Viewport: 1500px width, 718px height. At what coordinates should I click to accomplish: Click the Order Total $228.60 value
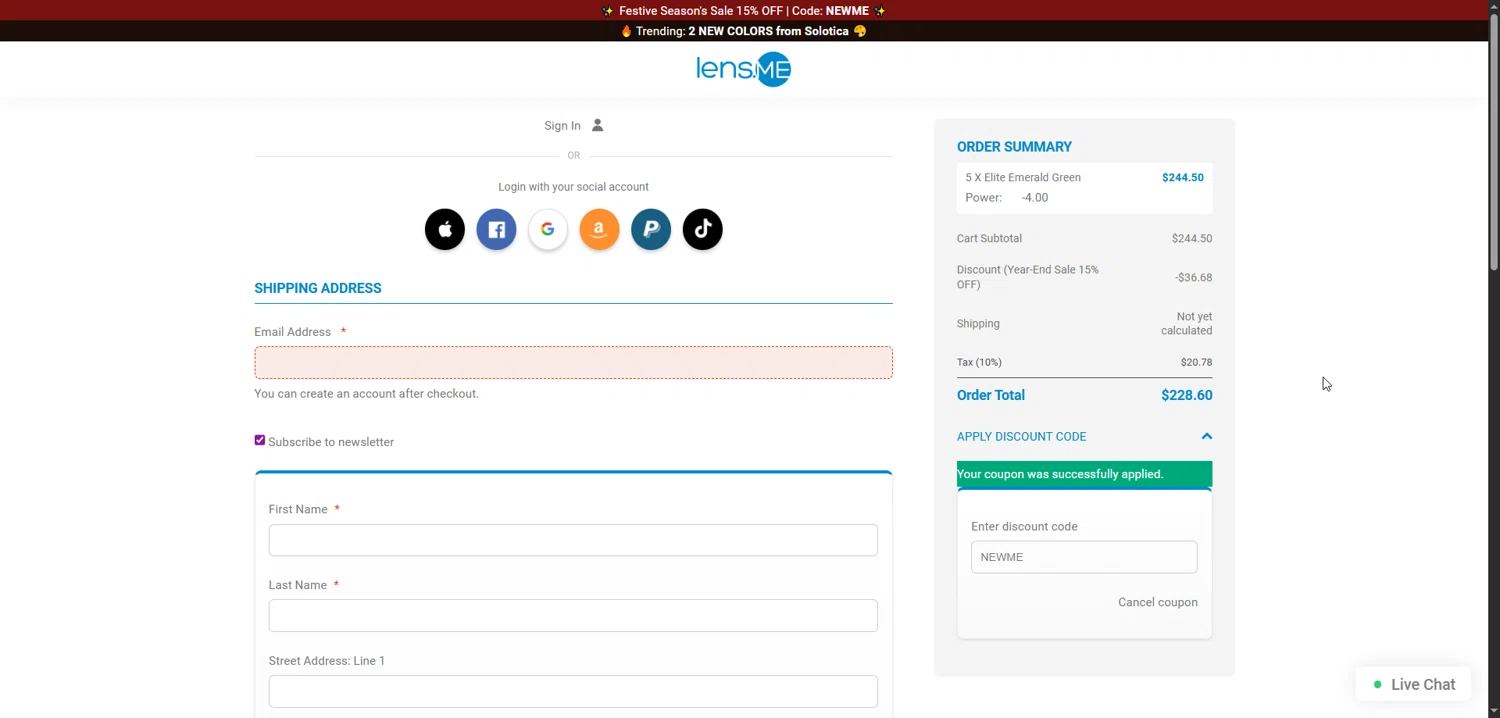click(x=1187, y=395)
